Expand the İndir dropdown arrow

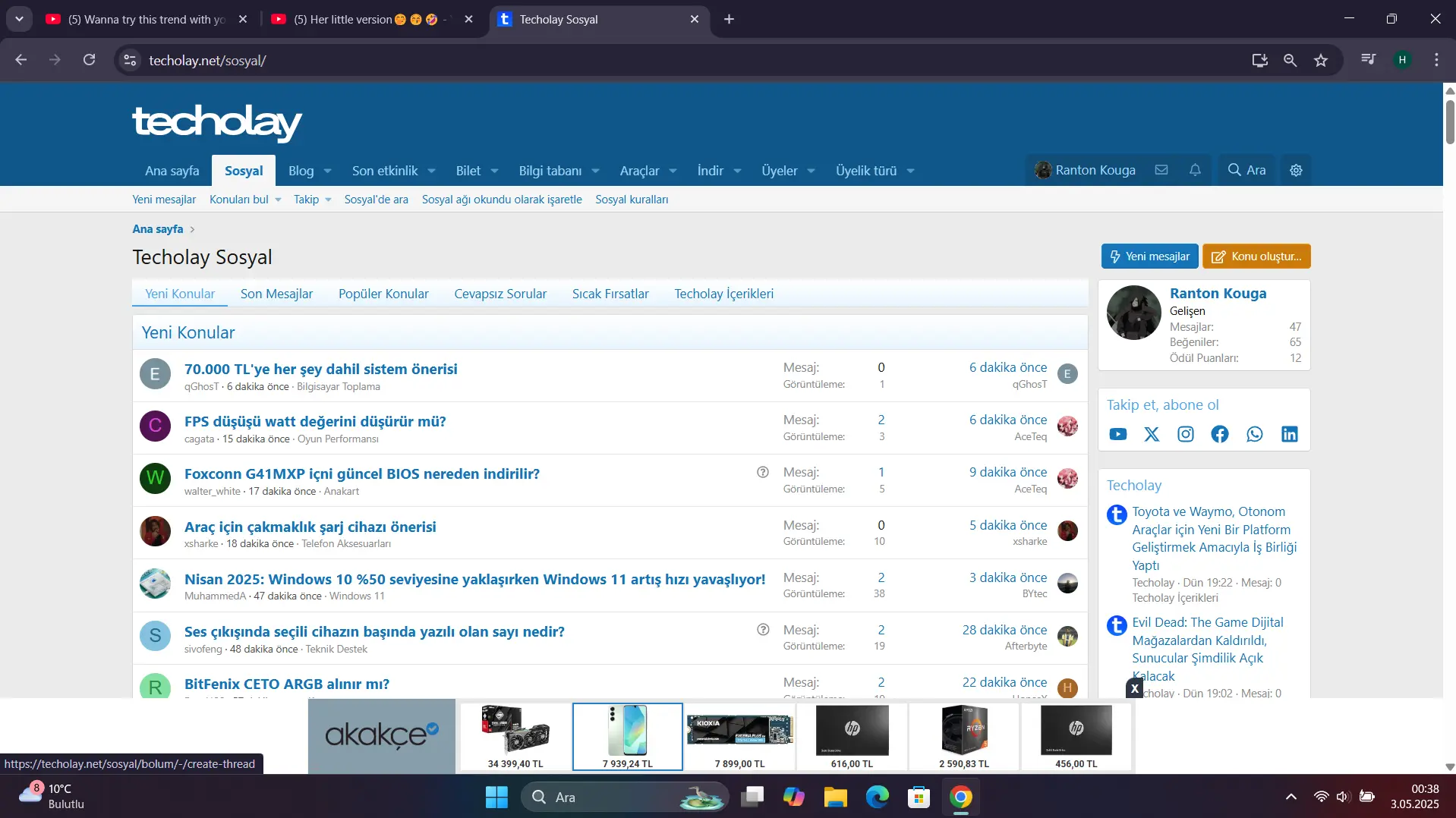pos(737,171)
